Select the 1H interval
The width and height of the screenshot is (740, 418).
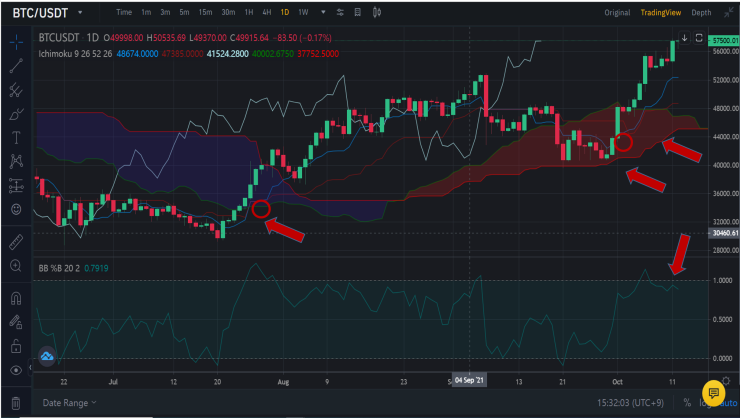[249, 12]
